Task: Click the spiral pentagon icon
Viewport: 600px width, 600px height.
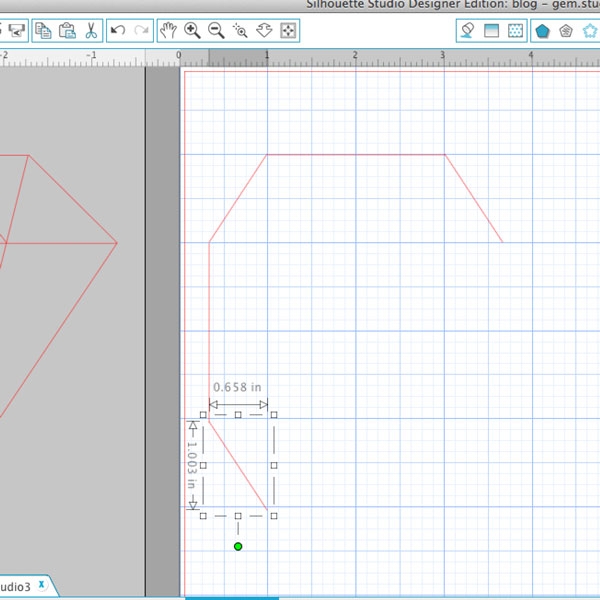Action: [566, 31]
